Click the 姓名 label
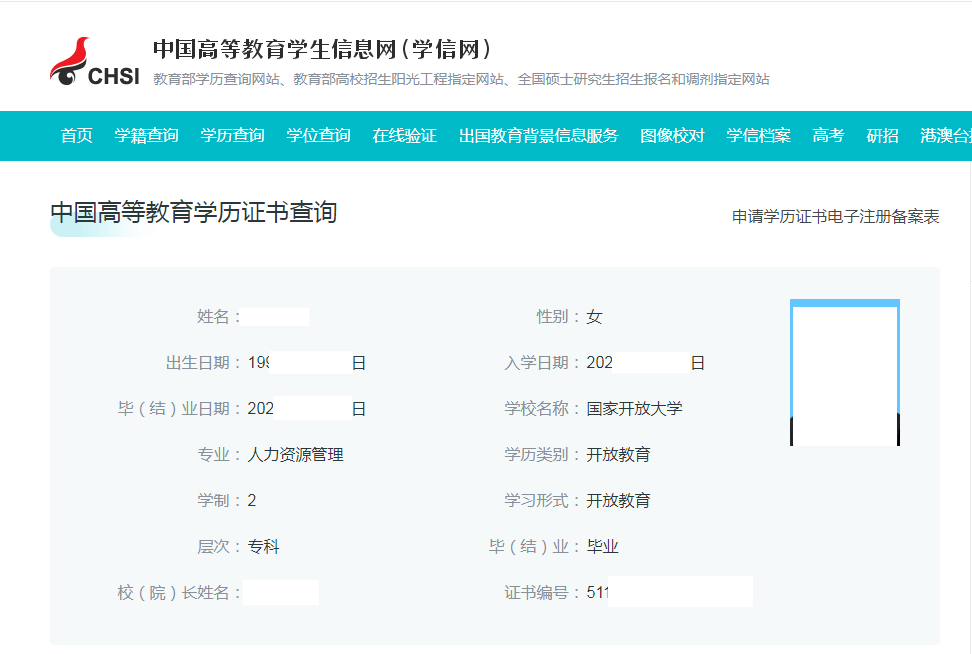Viewport: 972px width, 654px height. (x=219, y=317)
